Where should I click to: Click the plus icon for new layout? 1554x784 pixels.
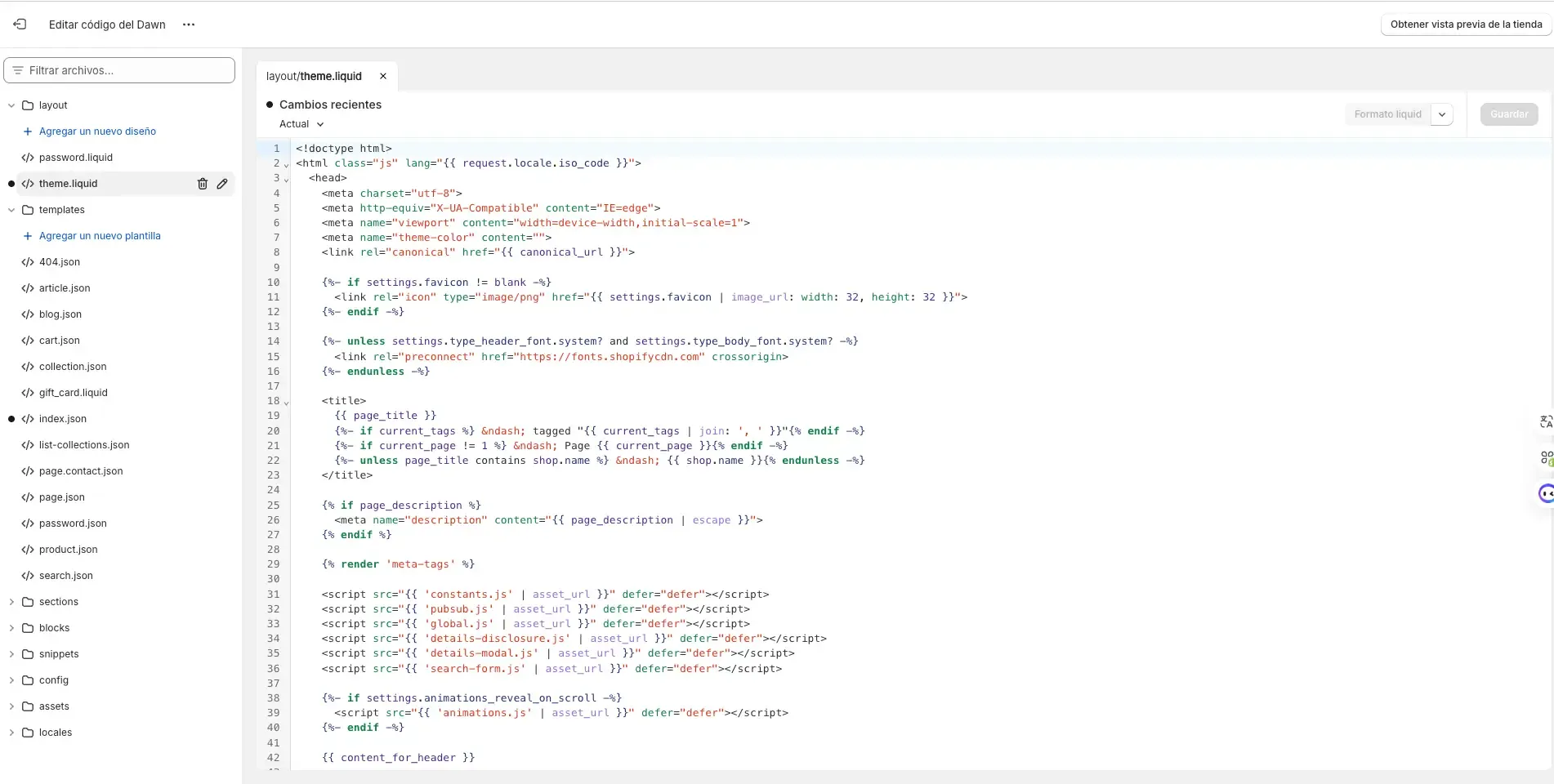click(28, 131)
